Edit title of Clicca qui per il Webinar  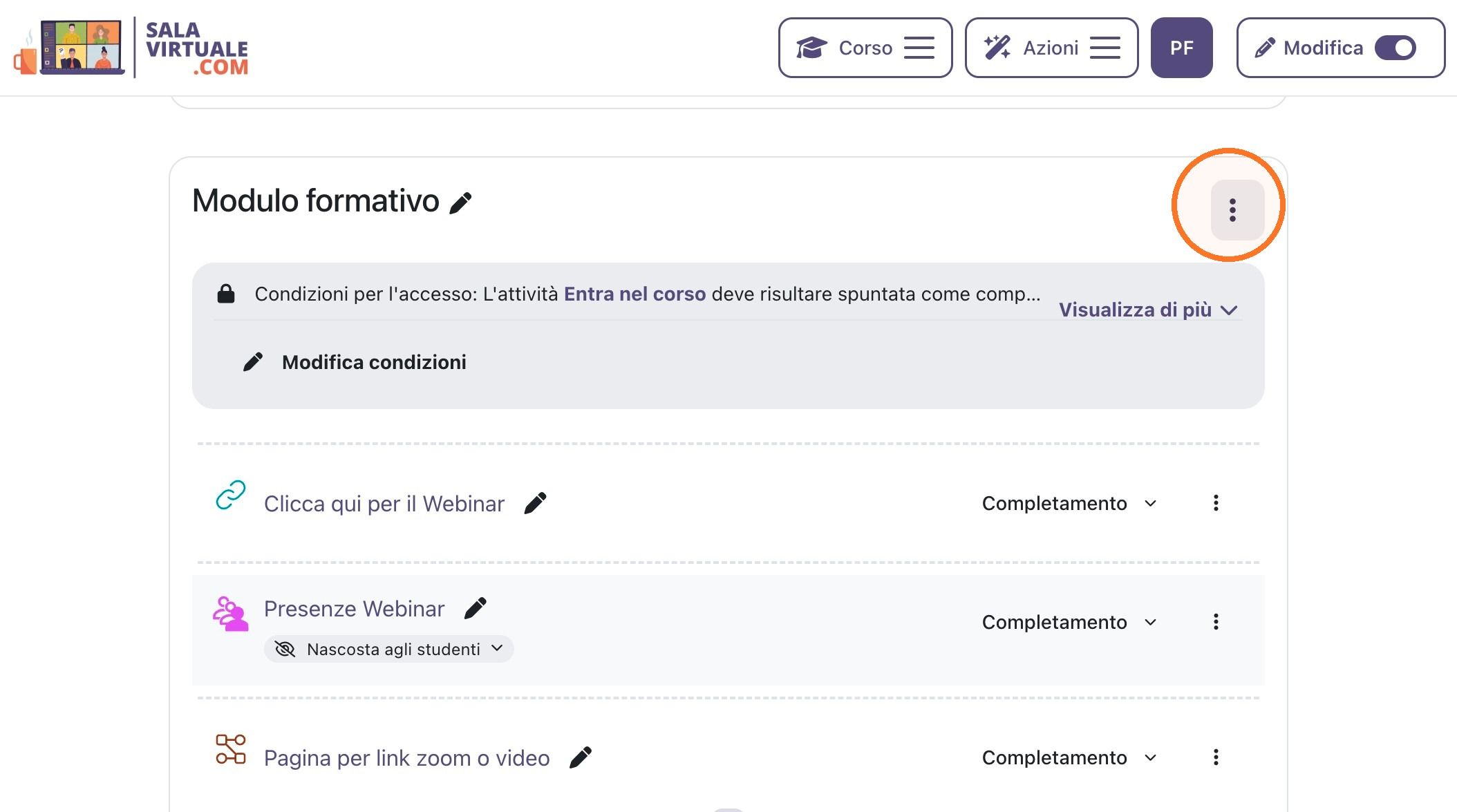(x=535, y=503)
